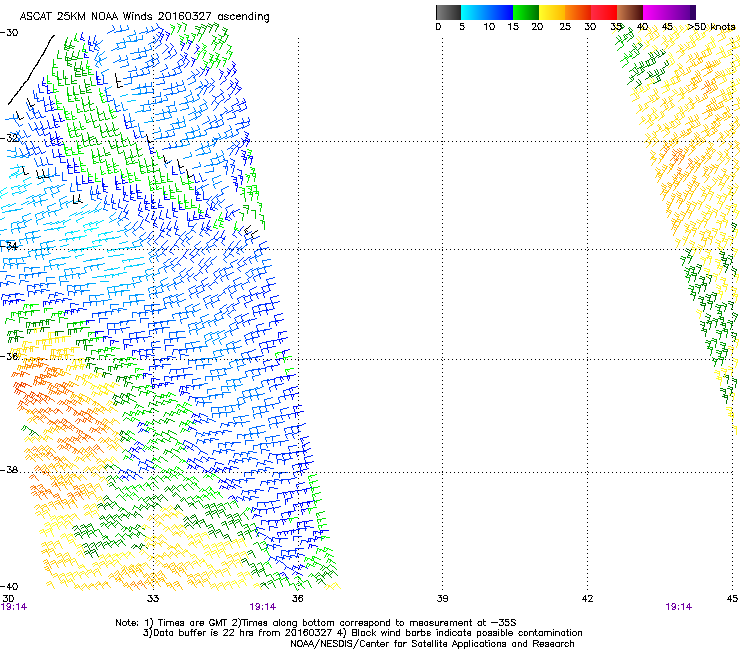The height and width of the screenshot is (650, 740).
Task: Pick the green 15-20 knots color segment
Action: pyautogui.click(x=526, y=12)
